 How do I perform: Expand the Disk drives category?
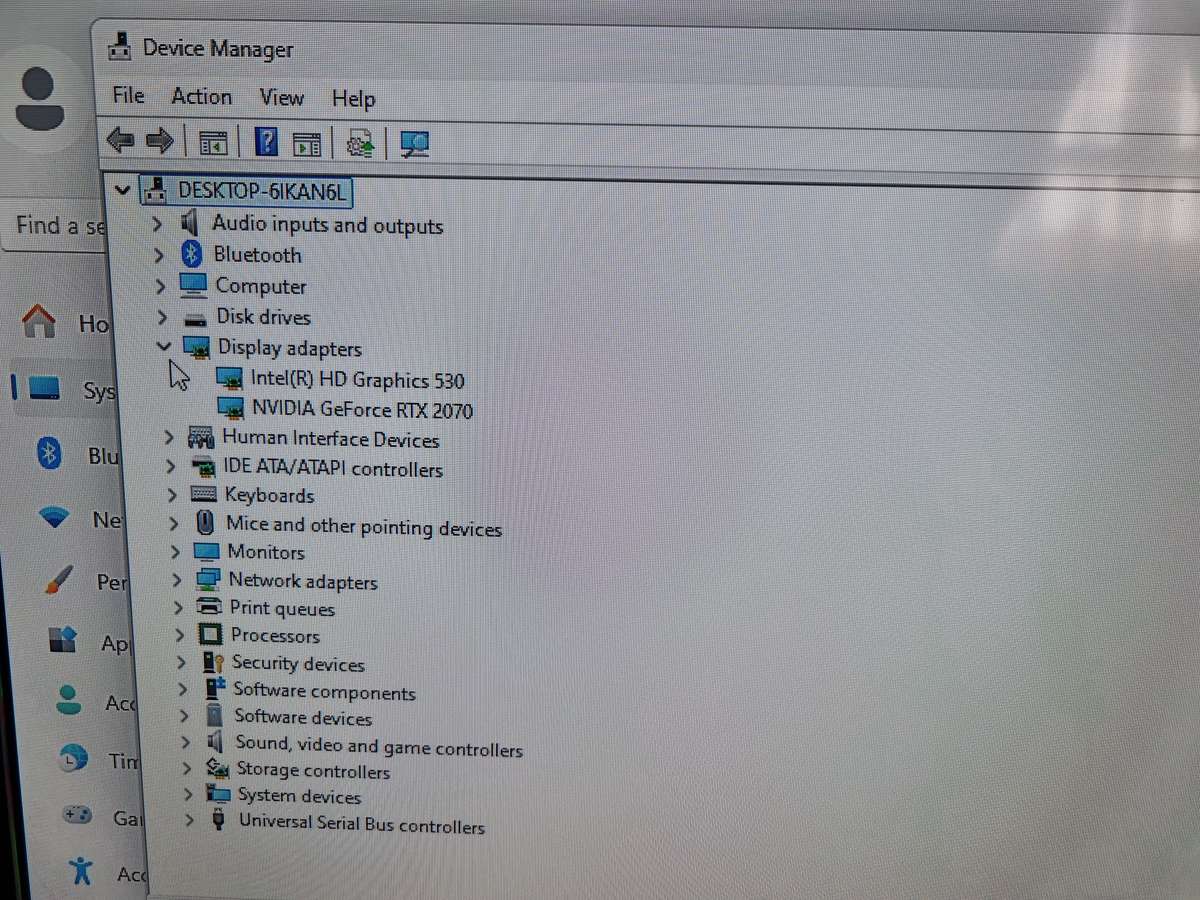(x=159, y=317)
